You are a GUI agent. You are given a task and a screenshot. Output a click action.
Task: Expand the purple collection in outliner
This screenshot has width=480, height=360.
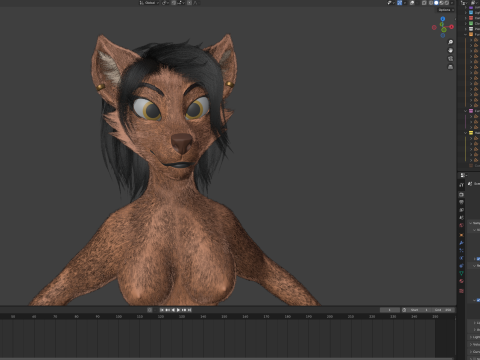(x=466, y=7)
